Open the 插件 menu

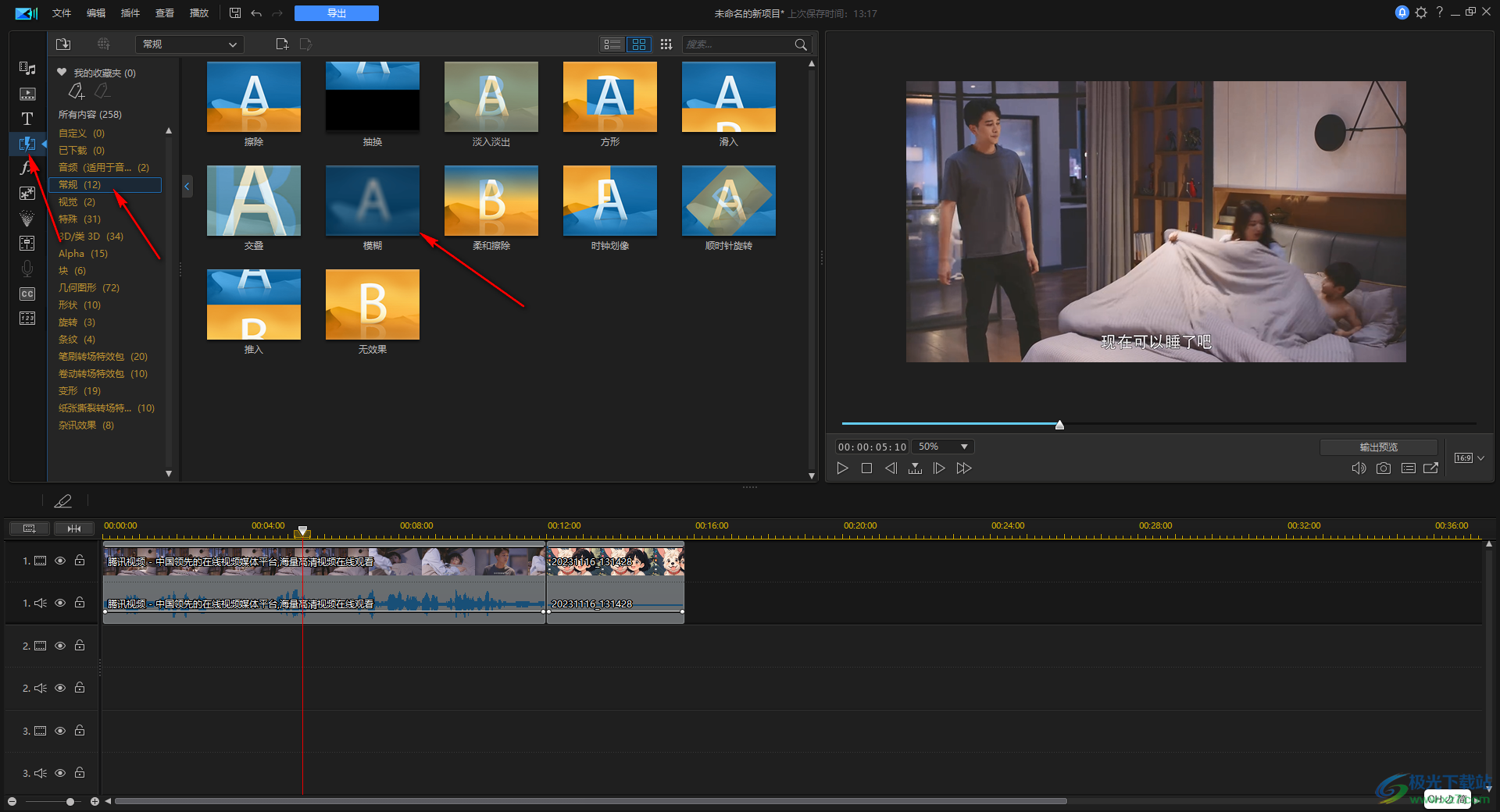(x=130, y=13)
